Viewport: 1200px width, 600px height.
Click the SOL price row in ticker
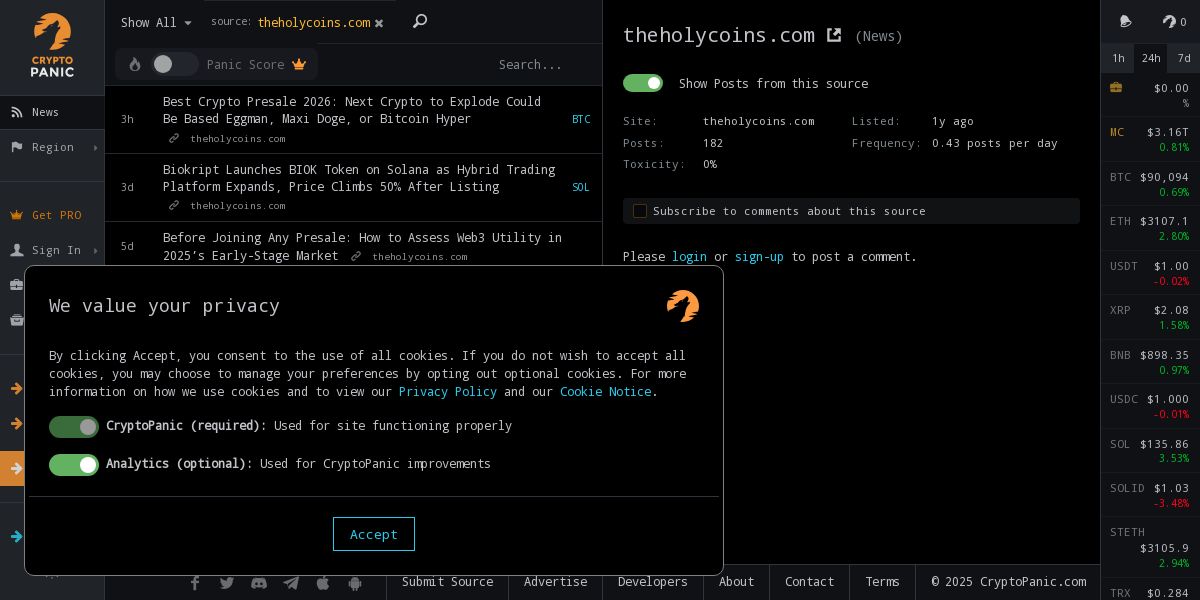1150,451
